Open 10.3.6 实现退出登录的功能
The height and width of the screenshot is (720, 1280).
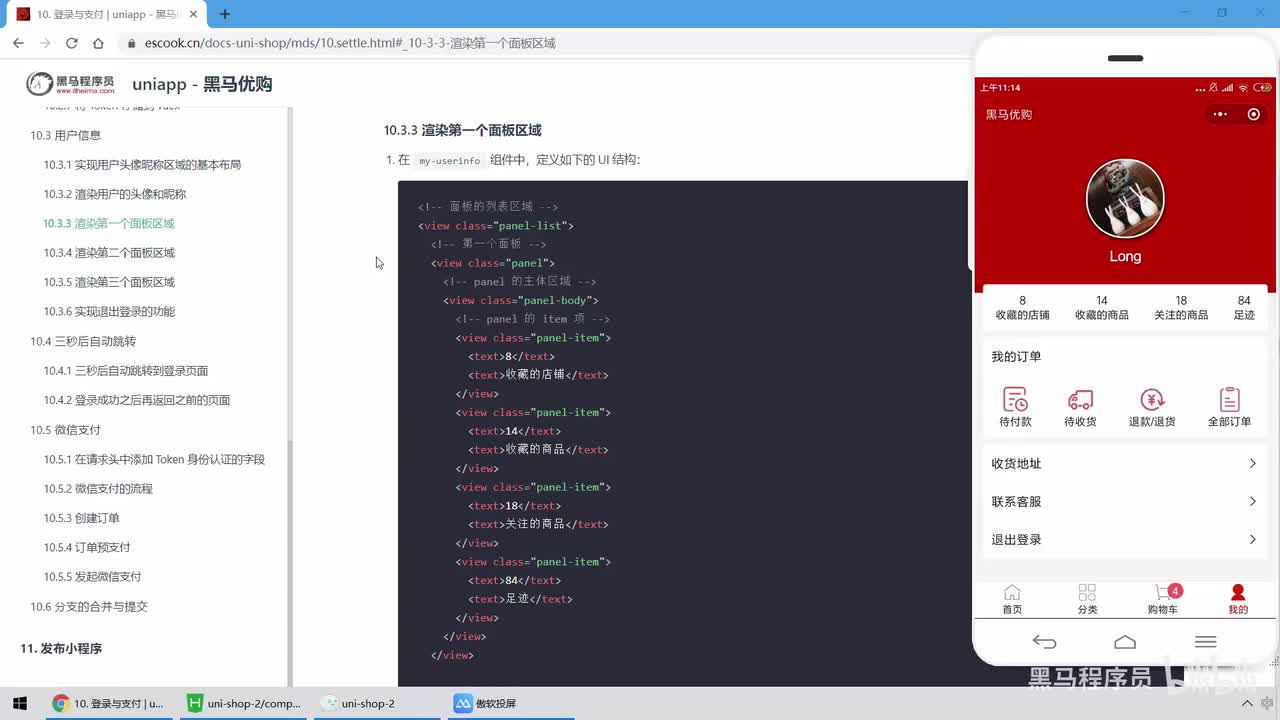click(x=108, y=311)
